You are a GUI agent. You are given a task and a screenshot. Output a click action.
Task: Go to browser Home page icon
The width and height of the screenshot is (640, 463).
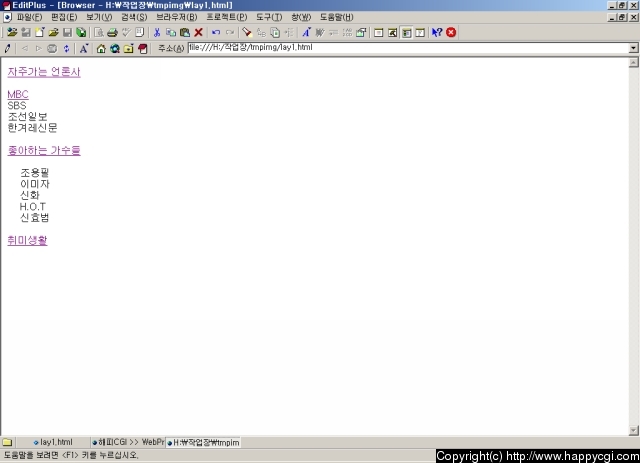coord(101,49)
